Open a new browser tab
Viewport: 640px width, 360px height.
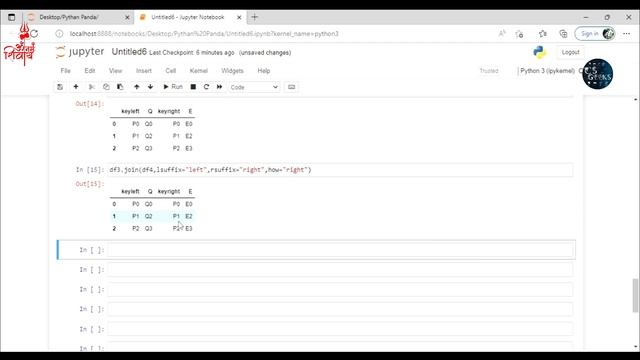click(x=255, y=17)
